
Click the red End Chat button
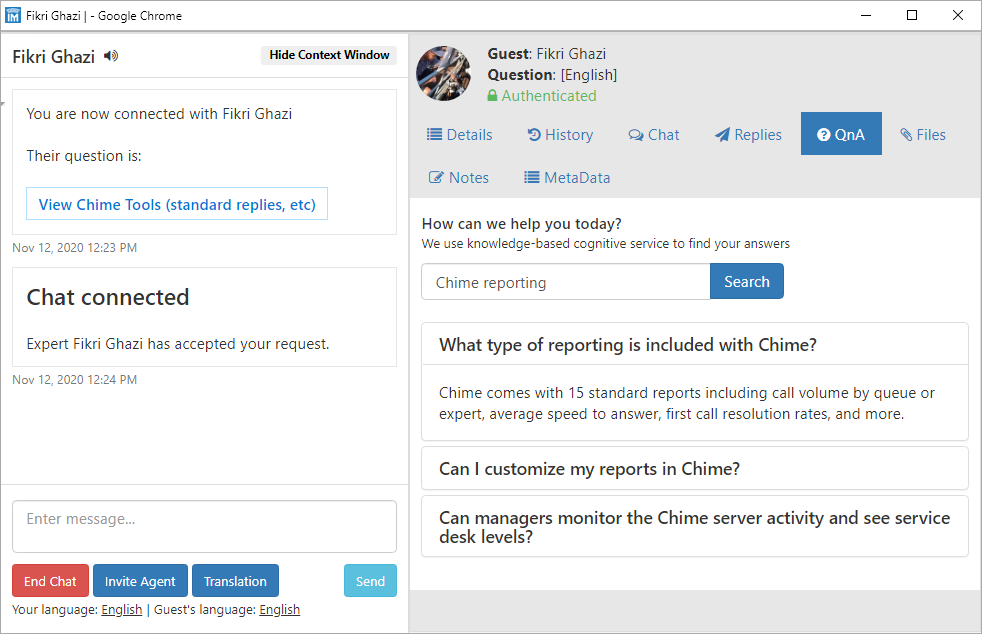coord(50,581)
